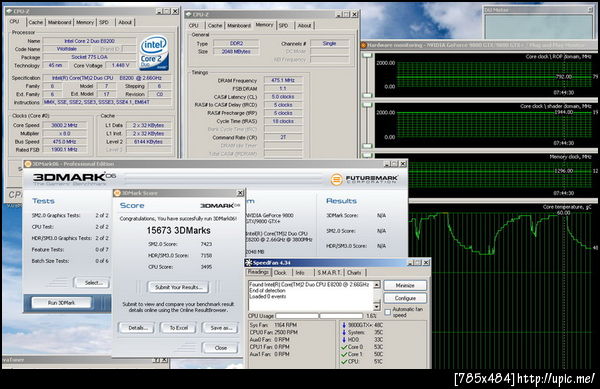600x389 pixels.
Task: Click the System temperature down-arrow icon
Action: pos(344,332)
